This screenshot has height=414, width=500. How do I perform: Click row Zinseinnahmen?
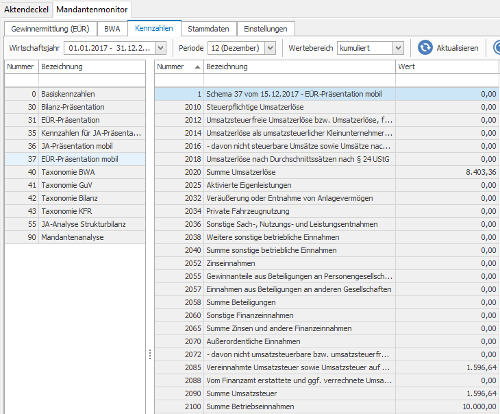coord(327,263)
